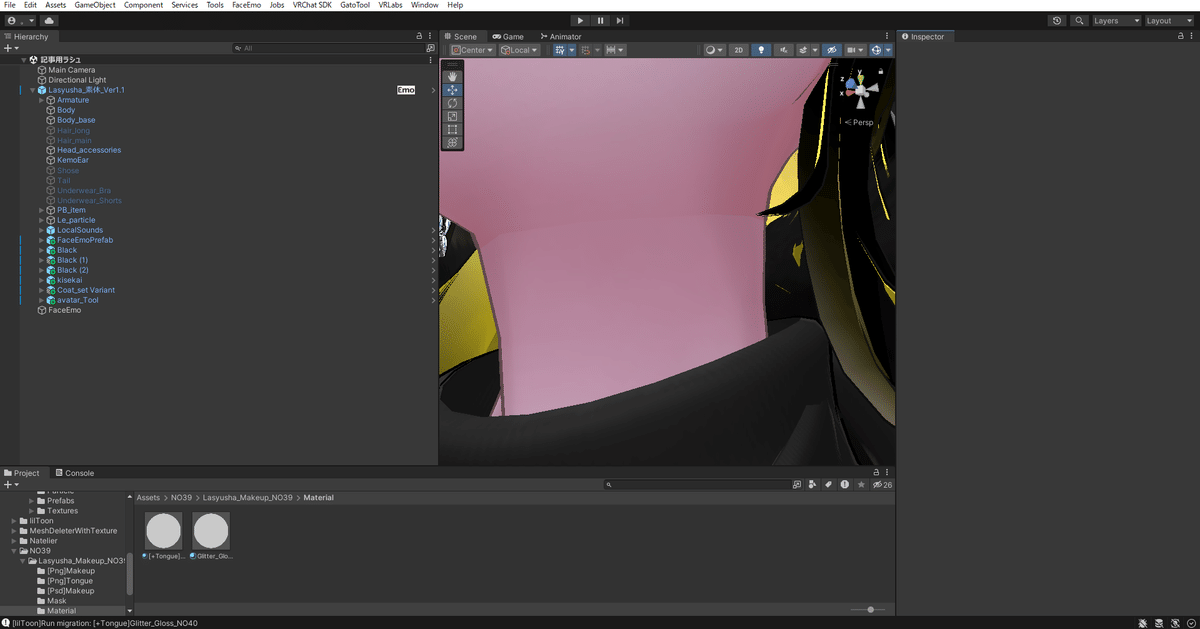Open the Center pivot mode dropdown
1200x629 pixels.
(473, 50)
